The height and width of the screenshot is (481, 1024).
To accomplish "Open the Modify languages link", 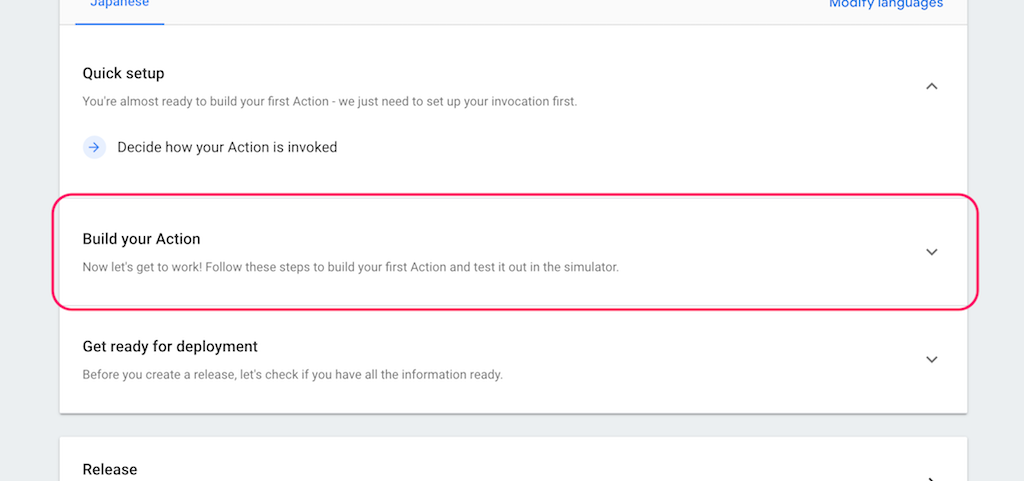I will point(886,4).
